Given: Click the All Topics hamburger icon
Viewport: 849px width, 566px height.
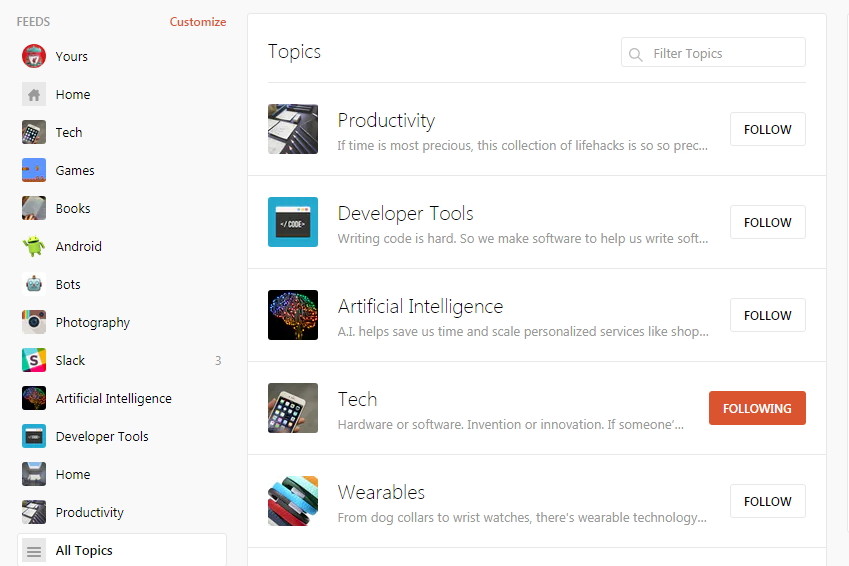Looking at the screenshot, I should [34, 550].
